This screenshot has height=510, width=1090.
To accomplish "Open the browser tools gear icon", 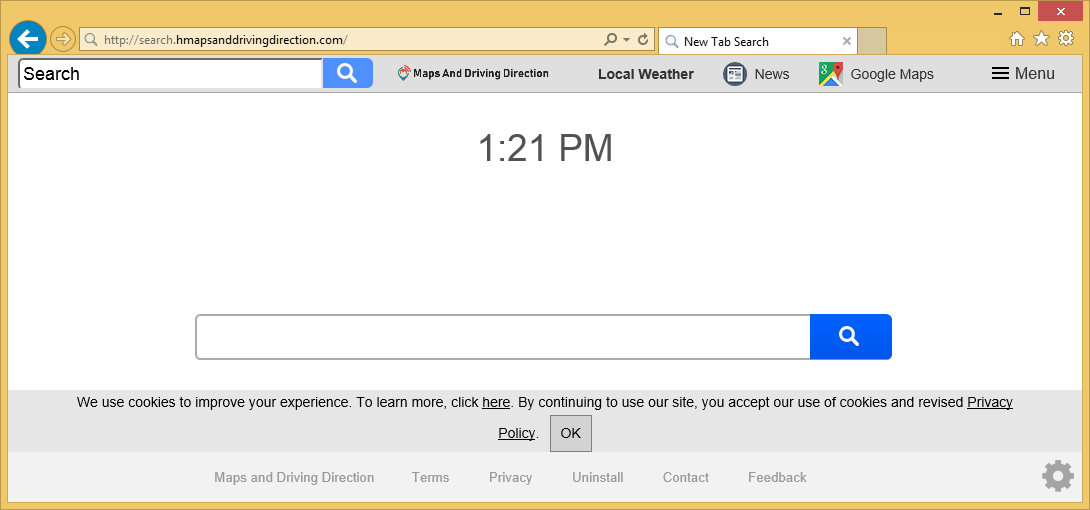I will tap(1066, 39).
